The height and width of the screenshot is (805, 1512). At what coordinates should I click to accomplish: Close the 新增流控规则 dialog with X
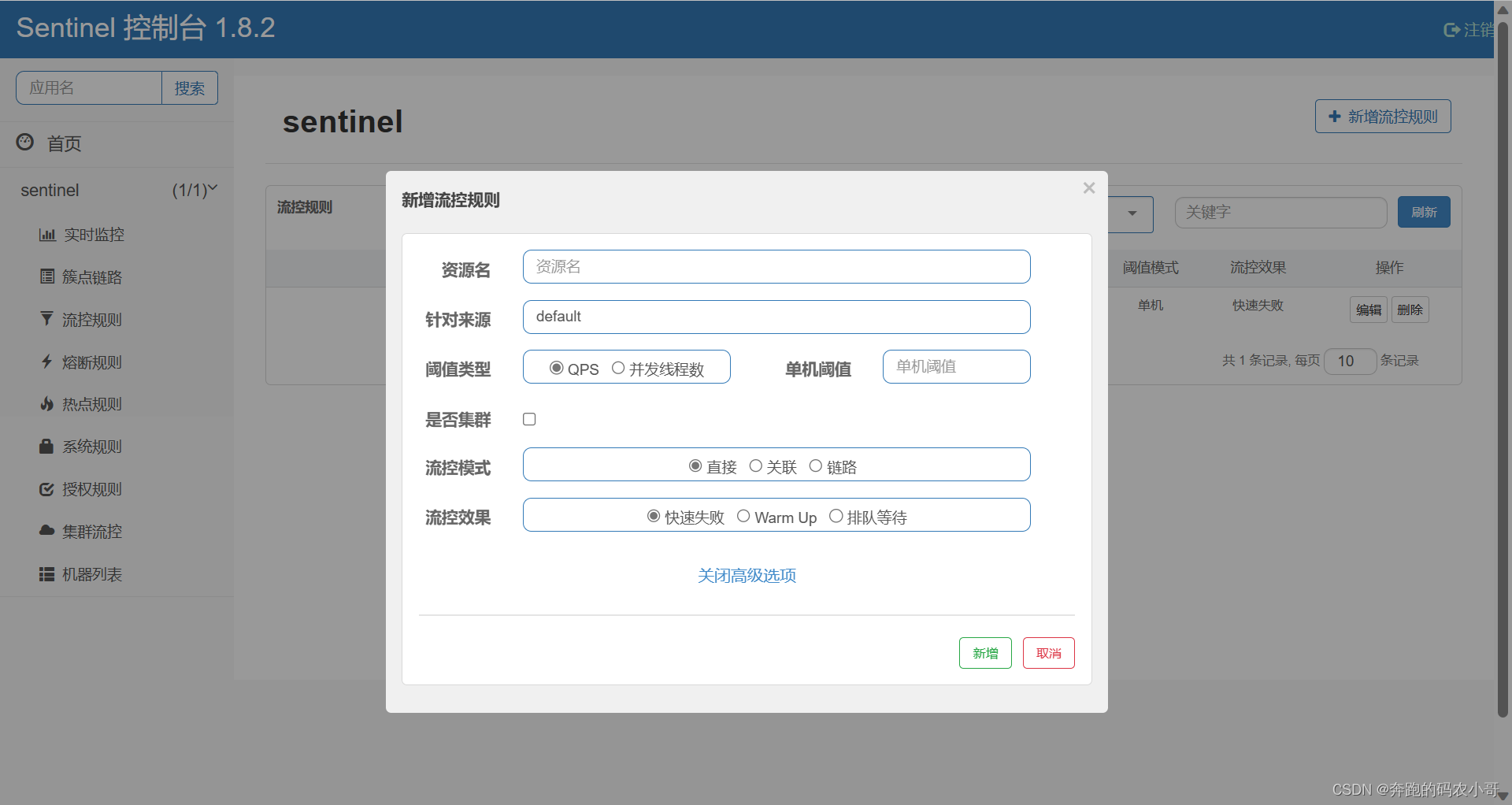point(1089,187)
